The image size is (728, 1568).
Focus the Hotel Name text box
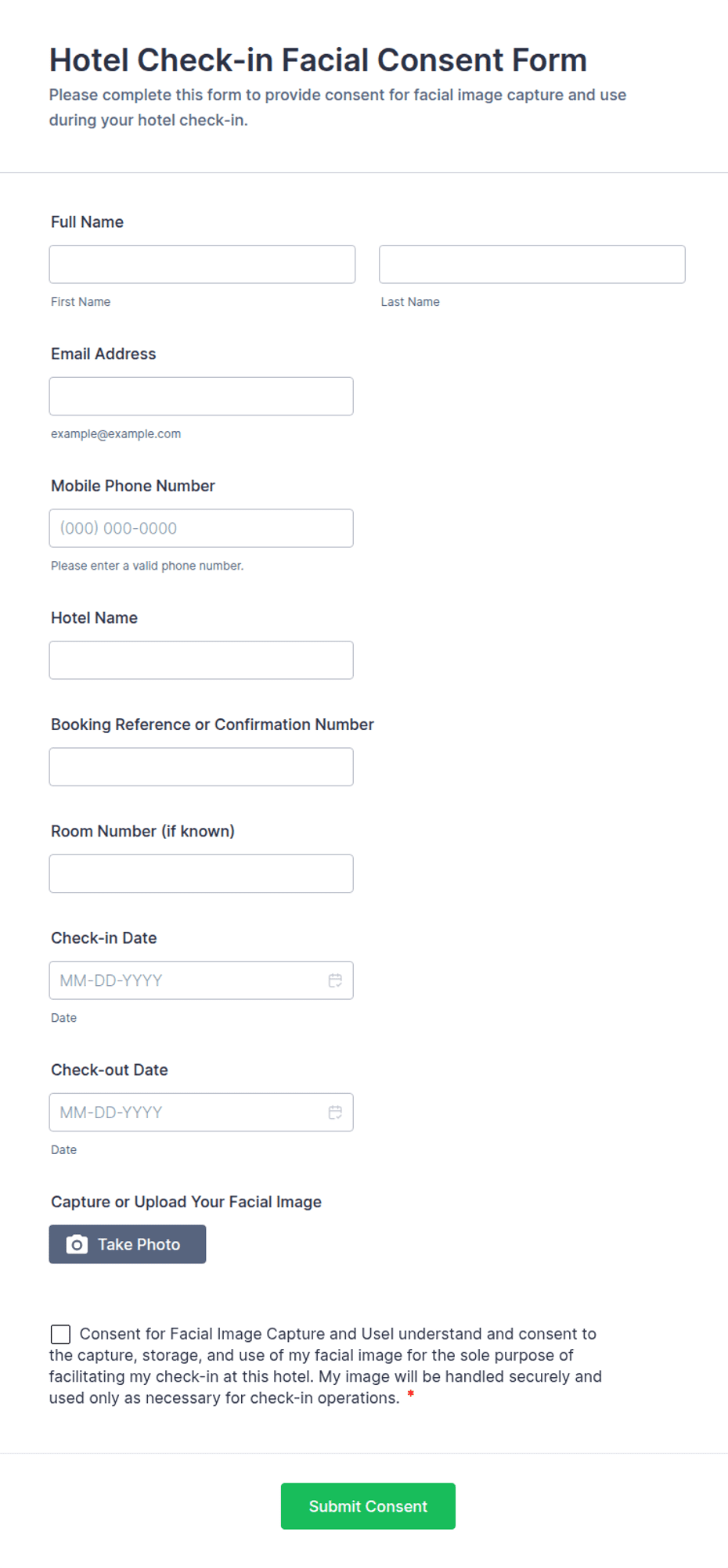coord(201,660)
